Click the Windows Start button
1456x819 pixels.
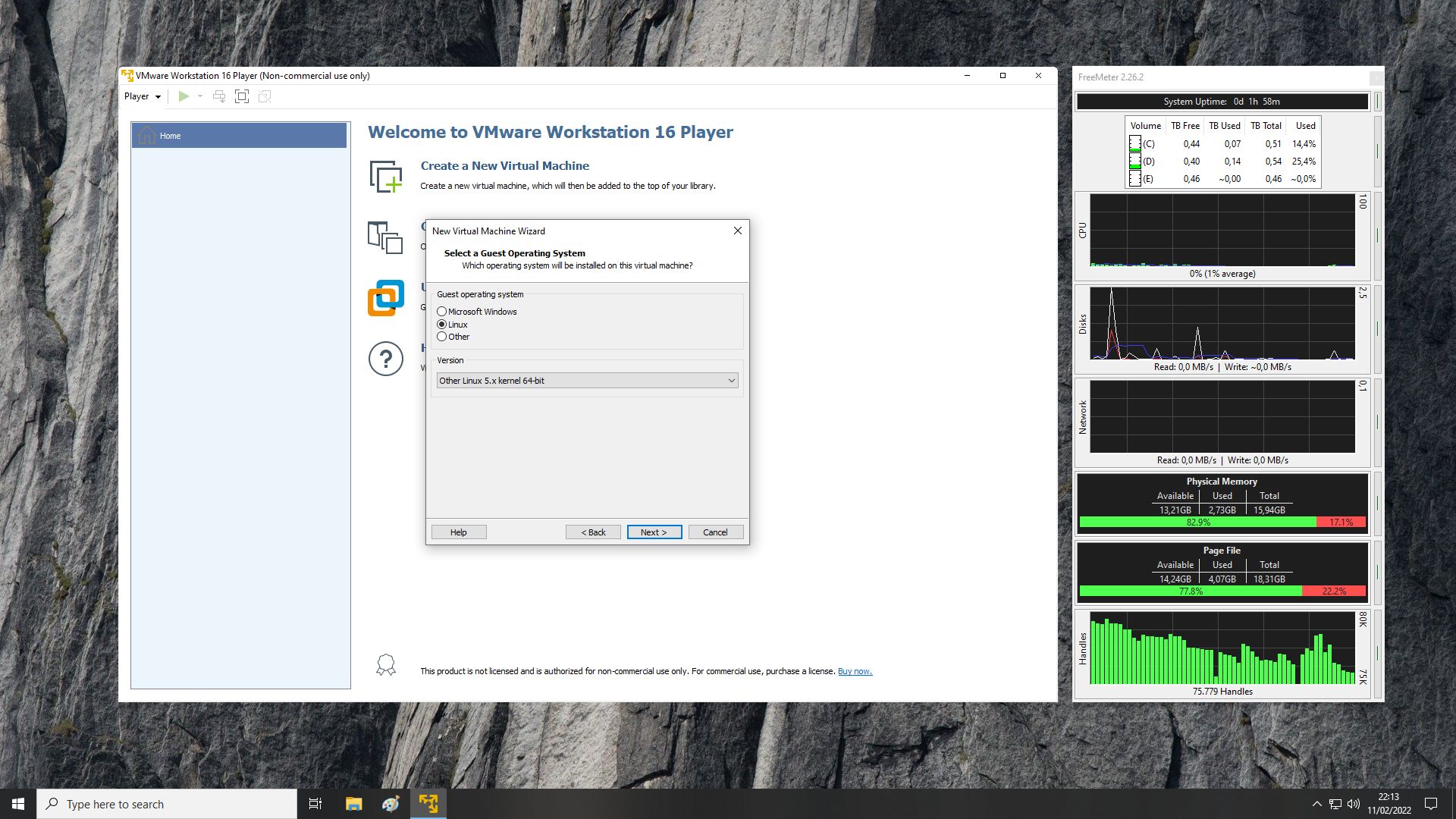click(x=18, y=804)
